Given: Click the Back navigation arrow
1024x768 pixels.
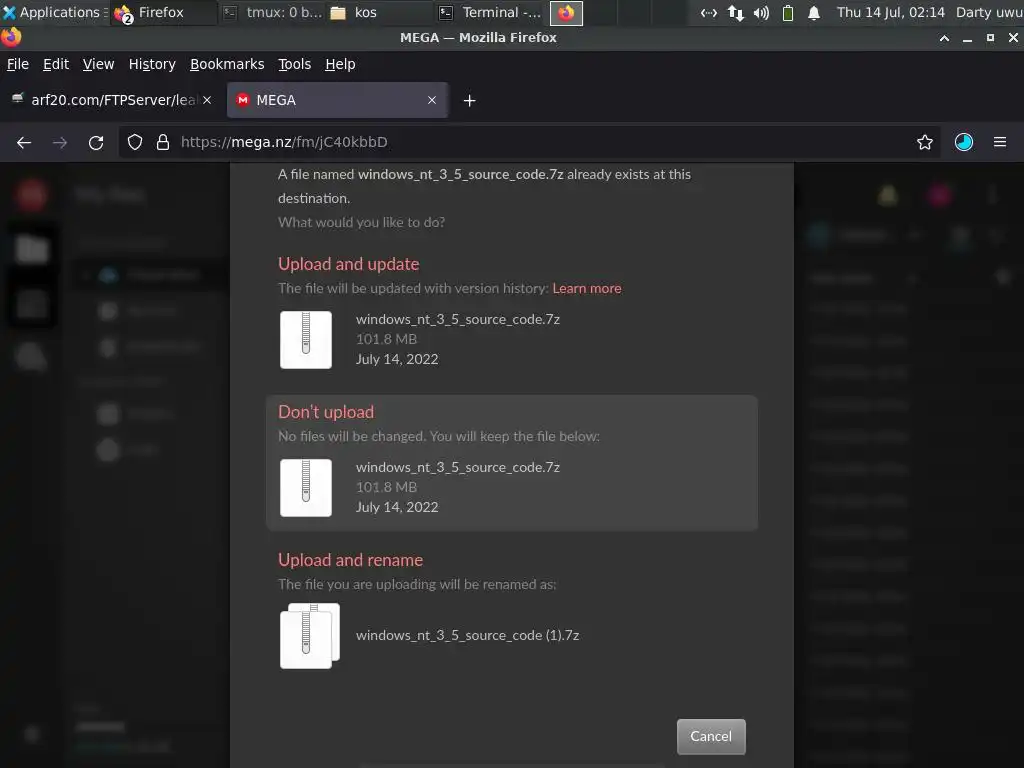Looking at the screenshot, I should pyautogui.click(x=24, y=142).
